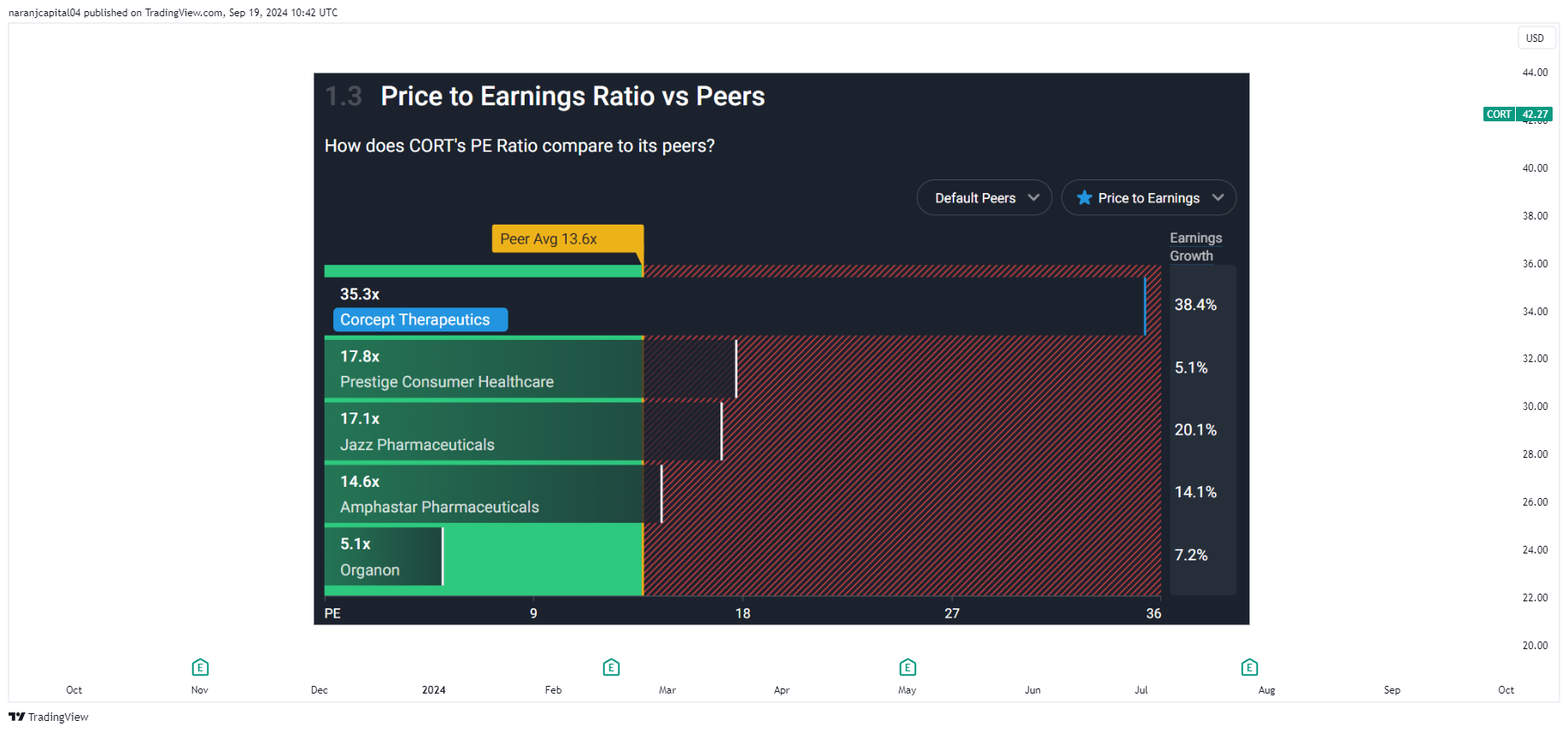Click the blue star icon beside Price to Earnings
1568x732 pixels.
coord(1084,197)
